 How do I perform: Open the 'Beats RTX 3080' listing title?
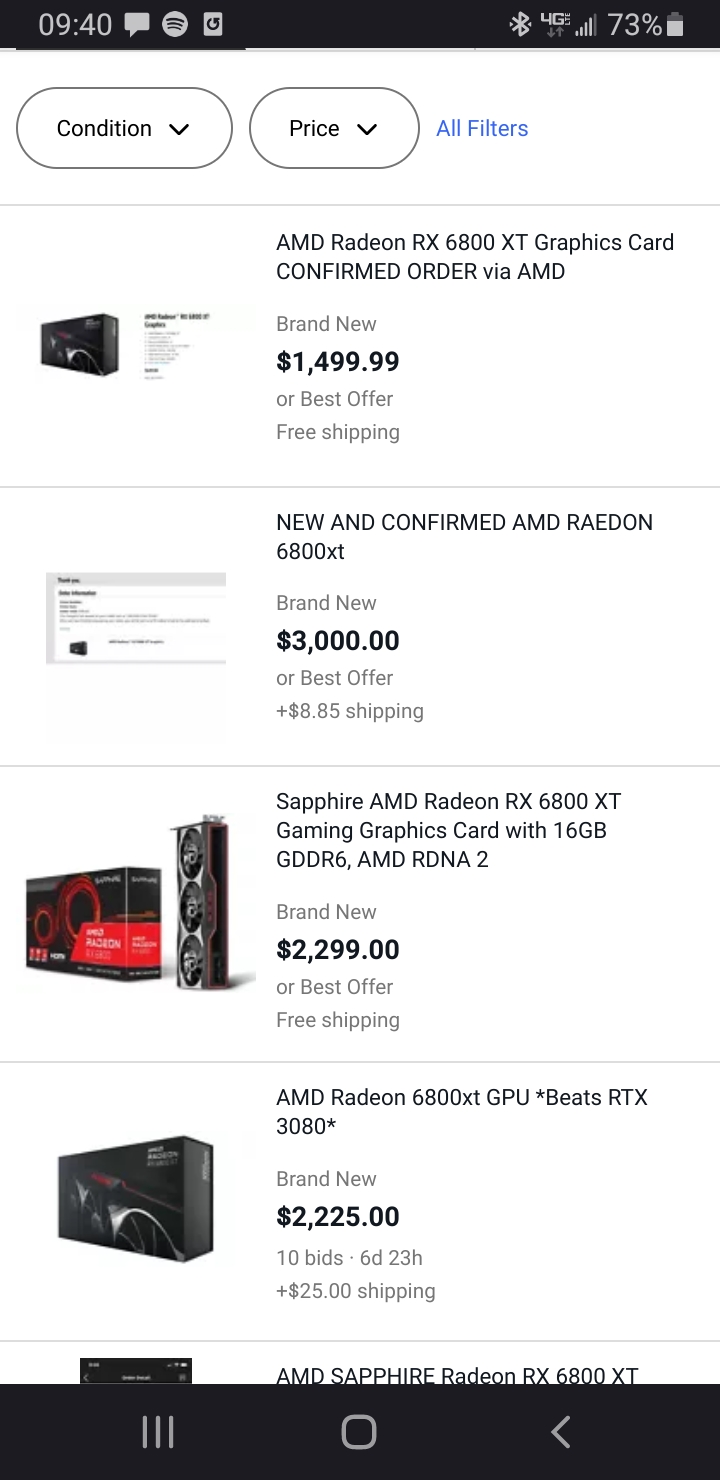point(461,1111)
